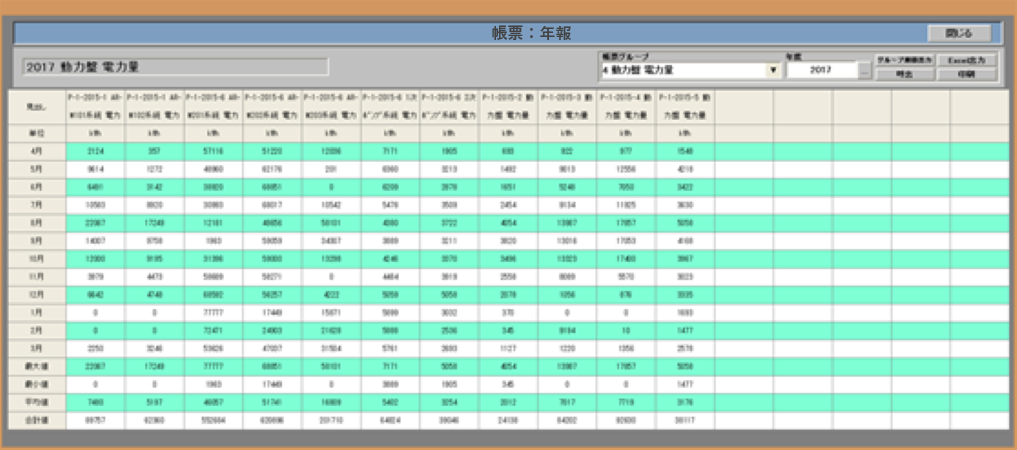Screen dimensions: 1017x450
Task: Select the 10月 row label
Action: click(x=36, y=259)
